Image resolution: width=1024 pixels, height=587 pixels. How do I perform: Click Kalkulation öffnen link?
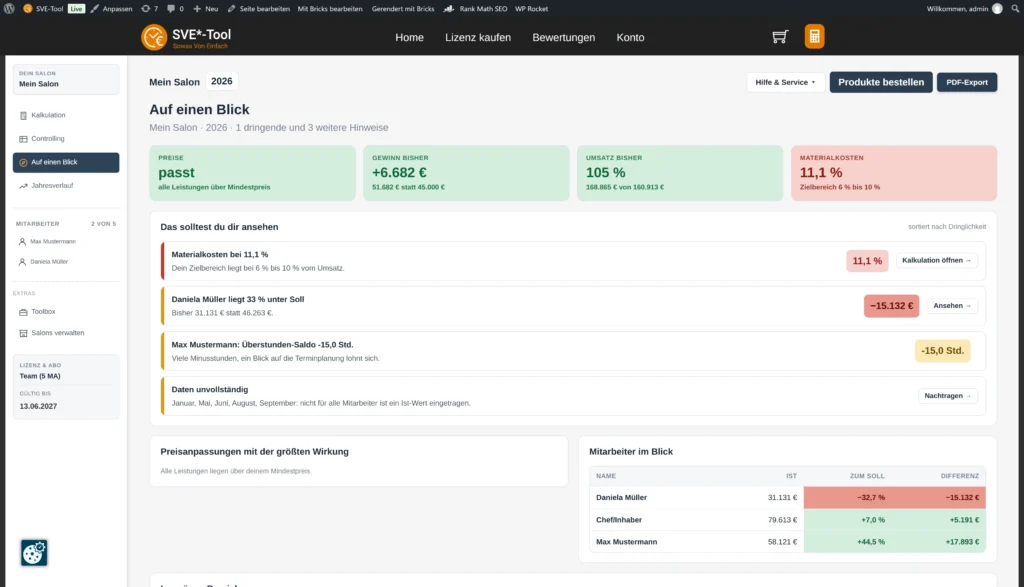[936, 261]
